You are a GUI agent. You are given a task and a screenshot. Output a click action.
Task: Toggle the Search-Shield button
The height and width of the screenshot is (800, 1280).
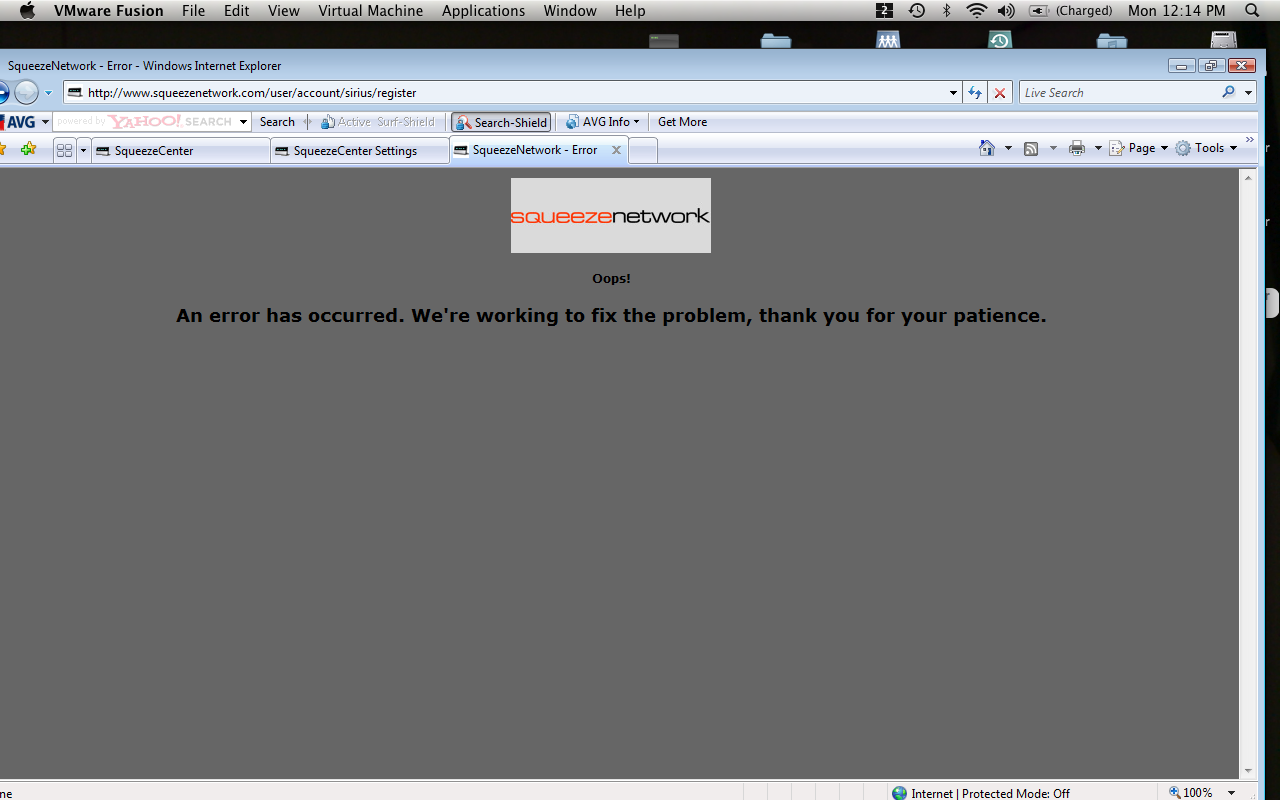pos(501,122)
